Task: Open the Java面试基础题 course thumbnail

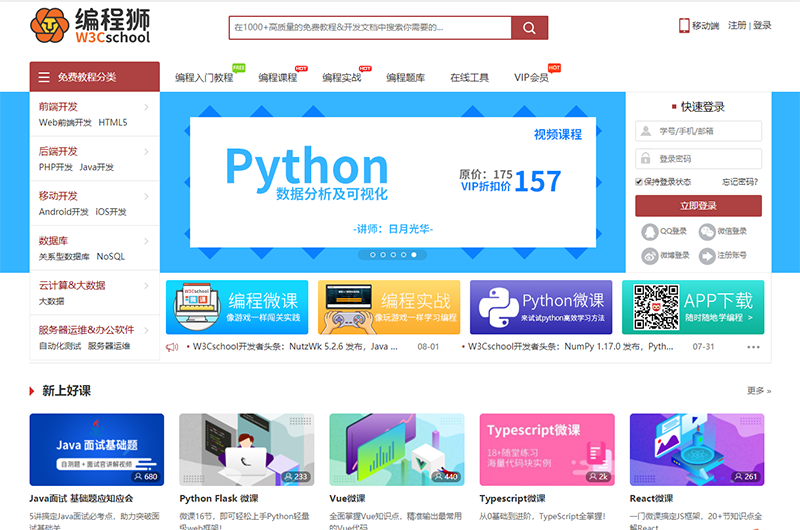Action: click(x=97, y=449)
